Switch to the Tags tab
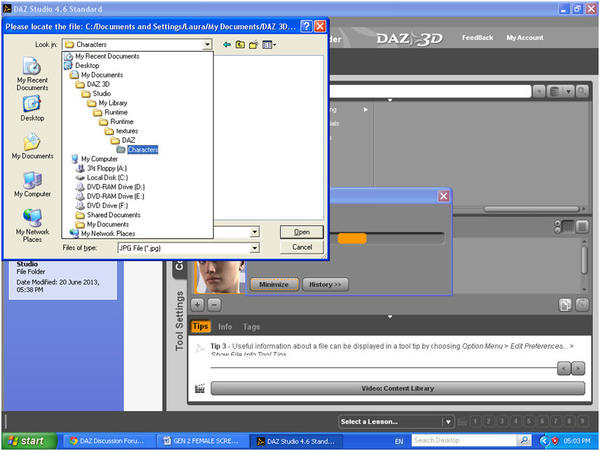 click(x=251, y=327)
